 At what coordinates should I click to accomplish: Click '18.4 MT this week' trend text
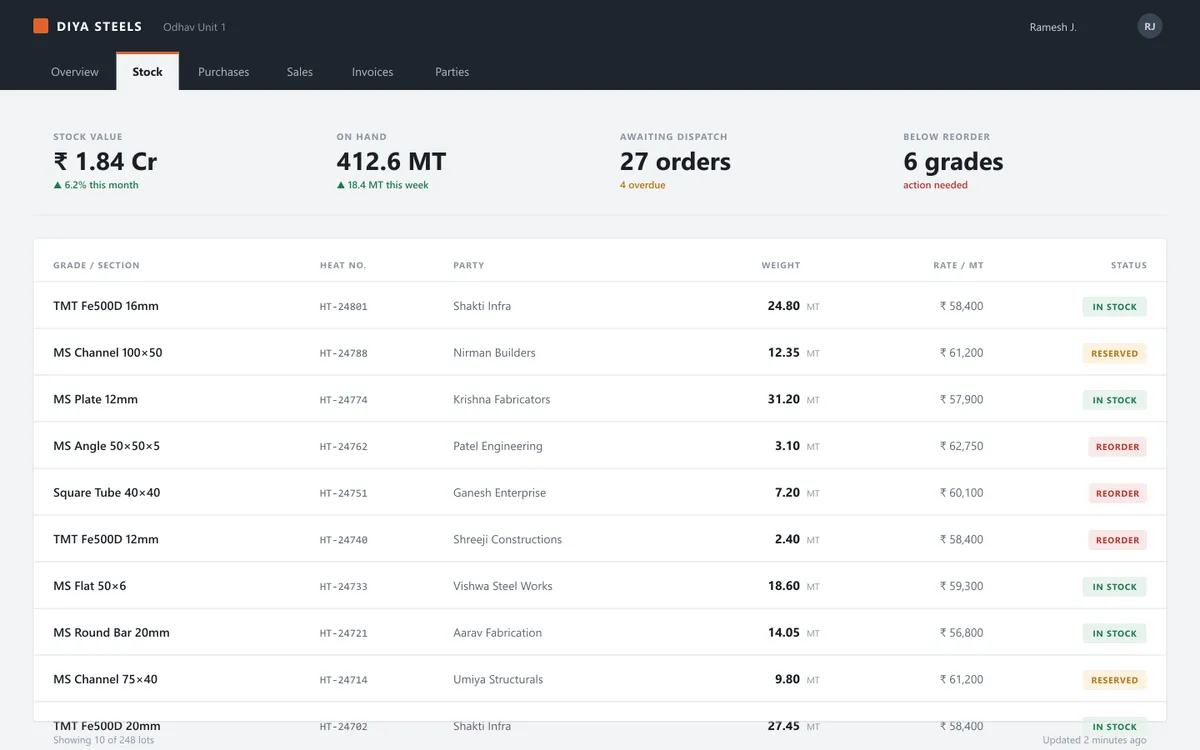tap(382, 185)
